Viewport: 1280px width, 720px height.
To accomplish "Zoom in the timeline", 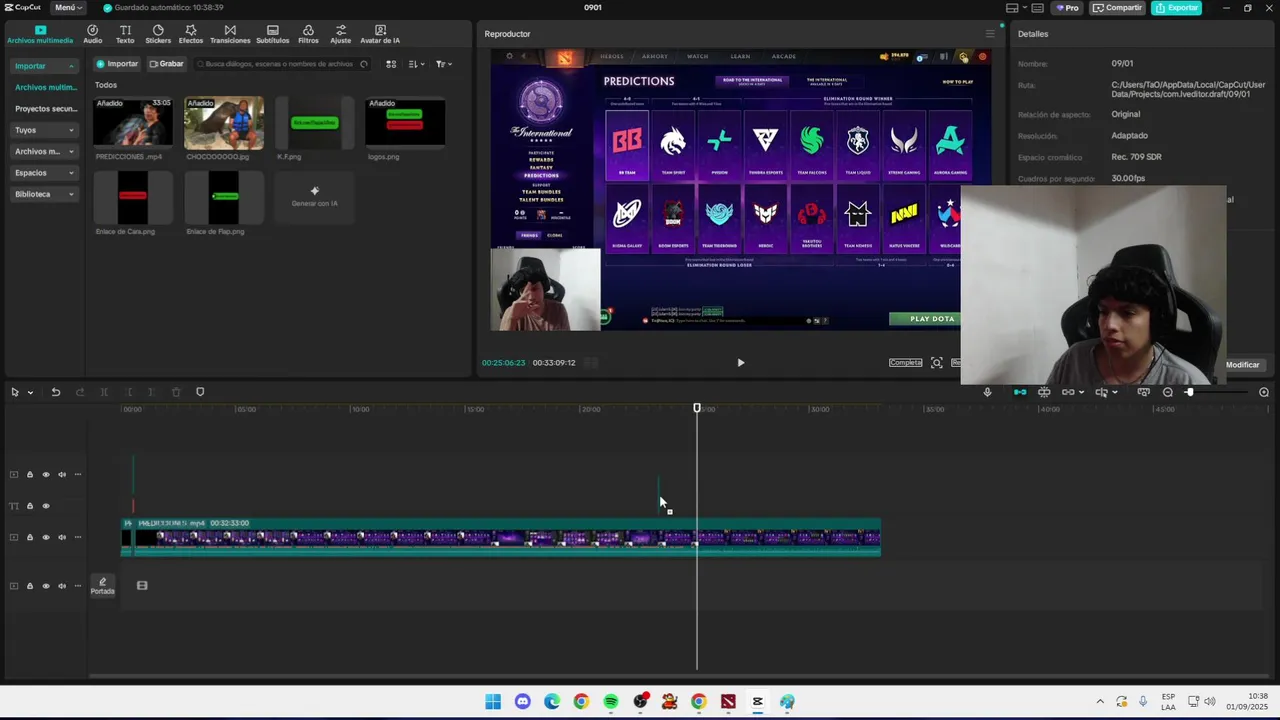I will pos(1264,392).
